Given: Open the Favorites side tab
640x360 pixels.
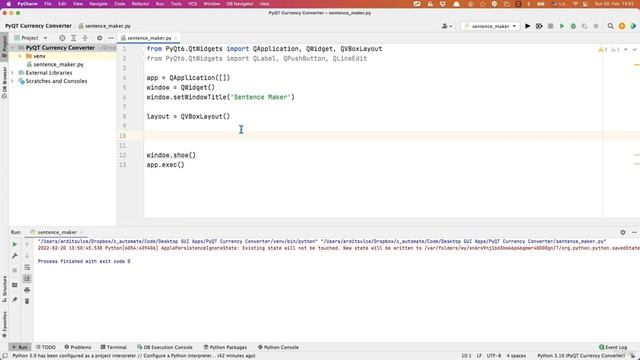Looking at the screenshot, I should click(4, 324).
